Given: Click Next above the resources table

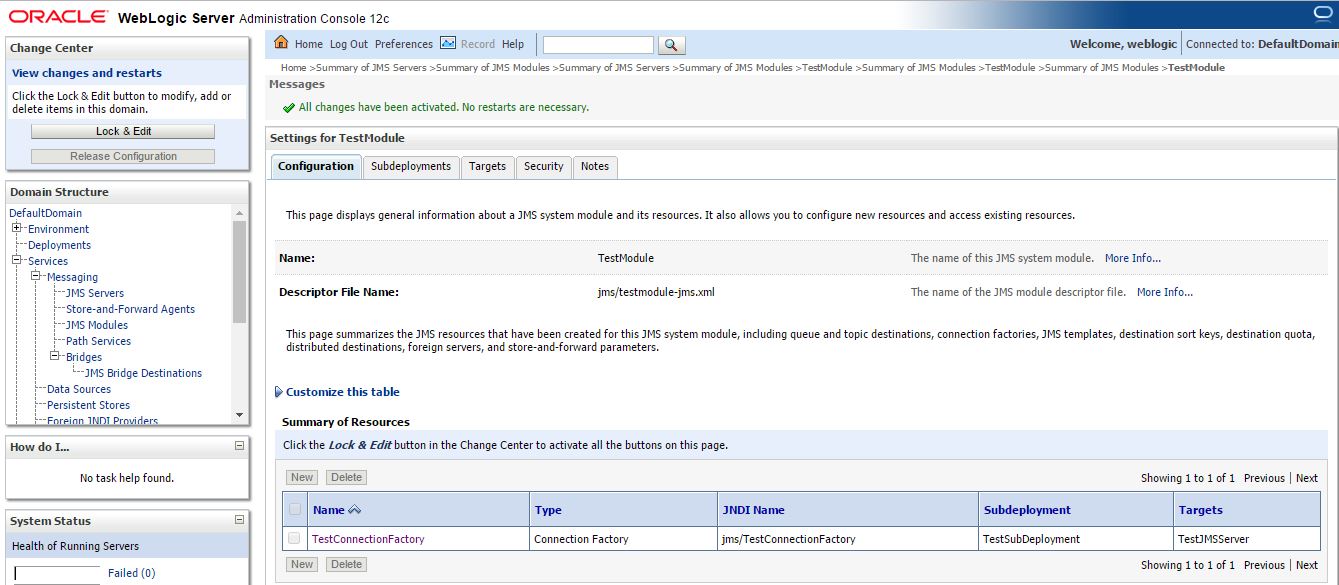Looking at the screenshot, I should tap(1307, 478).
